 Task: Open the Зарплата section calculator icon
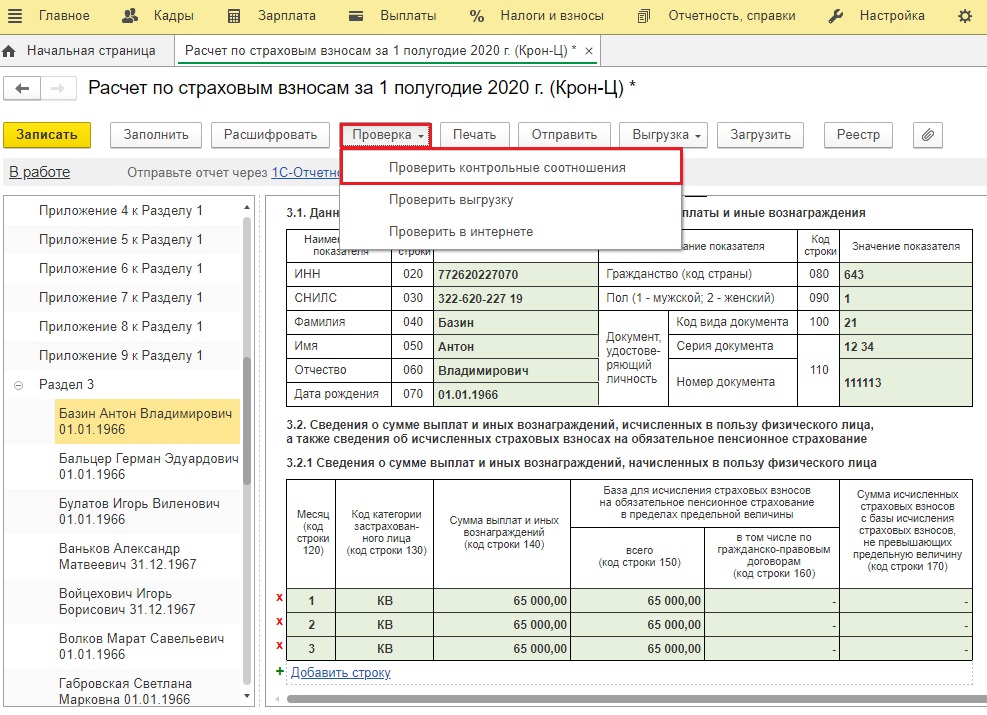234,16
